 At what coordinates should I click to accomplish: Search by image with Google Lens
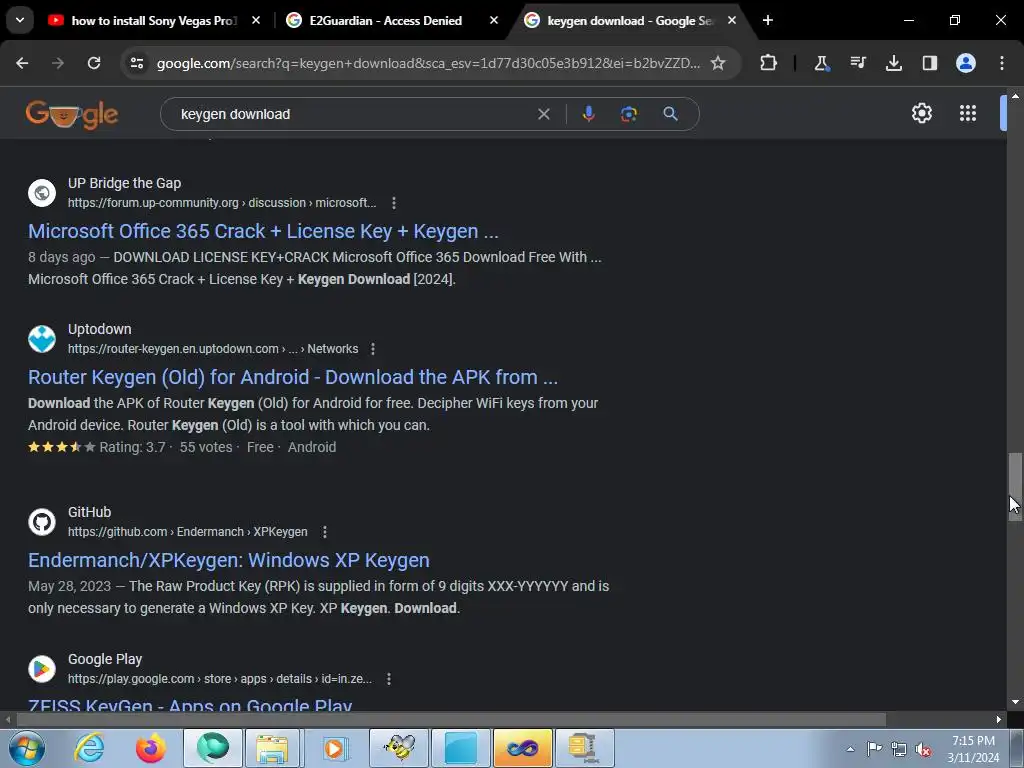point(628,114)
